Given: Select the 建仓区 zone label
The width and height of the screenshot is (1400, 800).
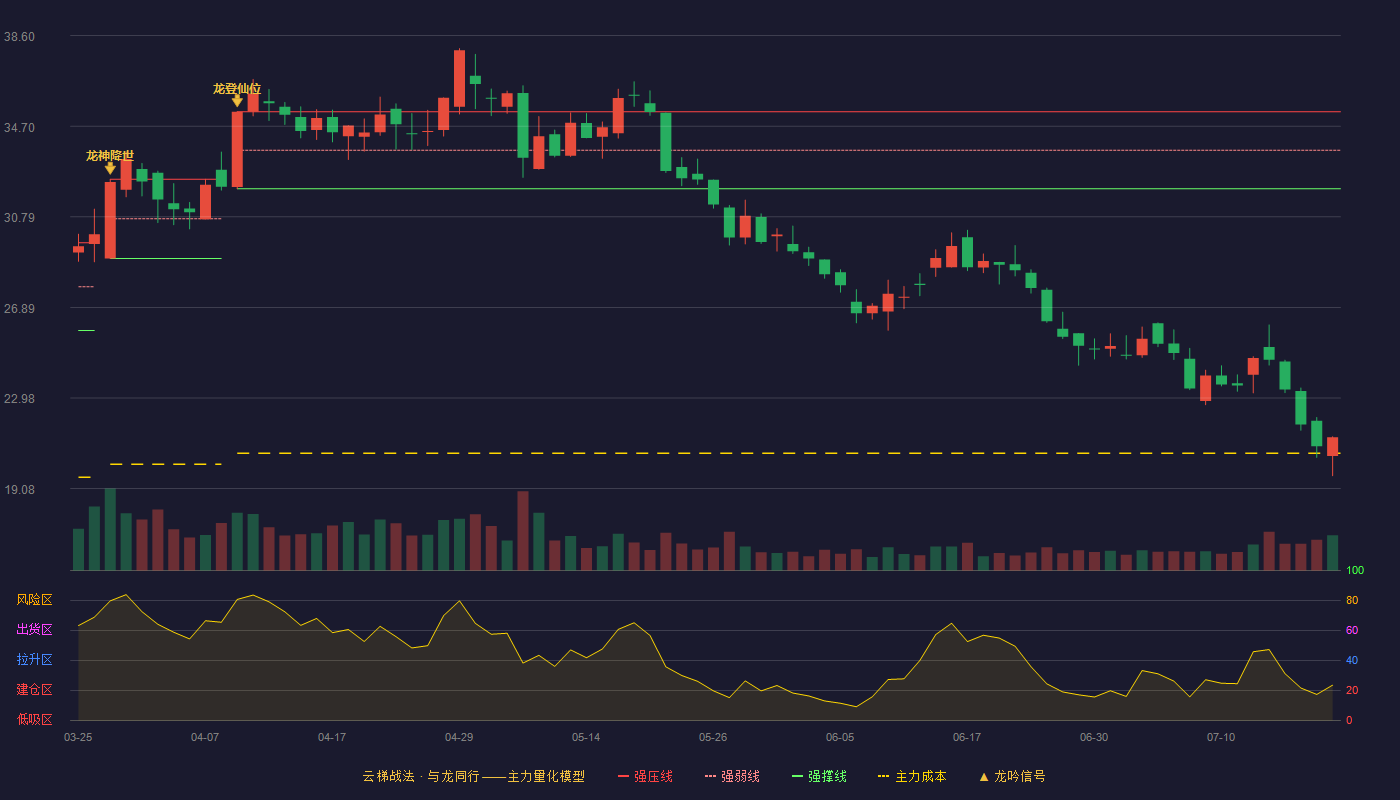Looking at the screenshot, I should pos(34,690).
